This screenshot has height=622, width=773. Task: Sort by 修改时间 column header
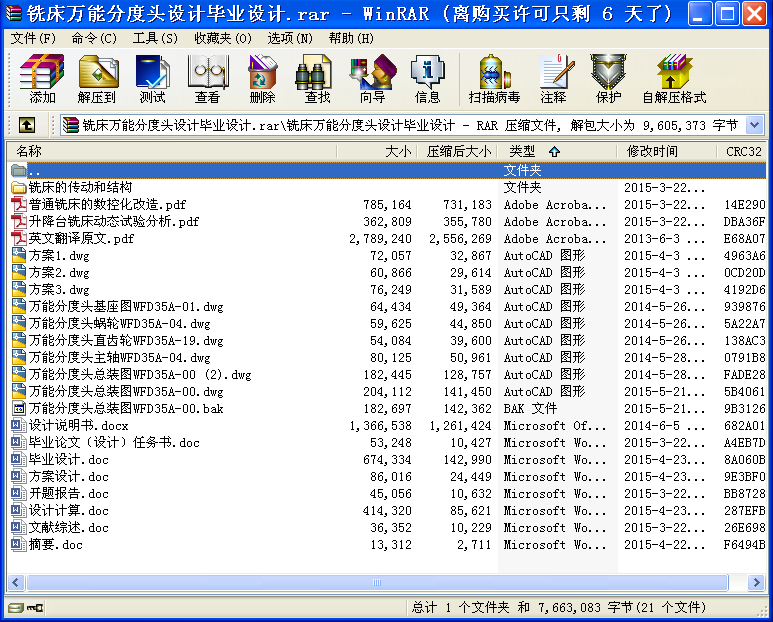[x=652, y=151]
